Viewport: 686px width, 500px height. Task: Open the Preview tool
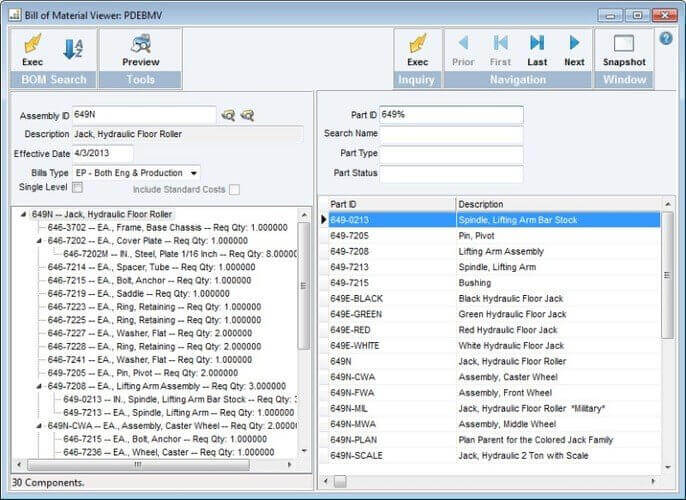(140, 48)
